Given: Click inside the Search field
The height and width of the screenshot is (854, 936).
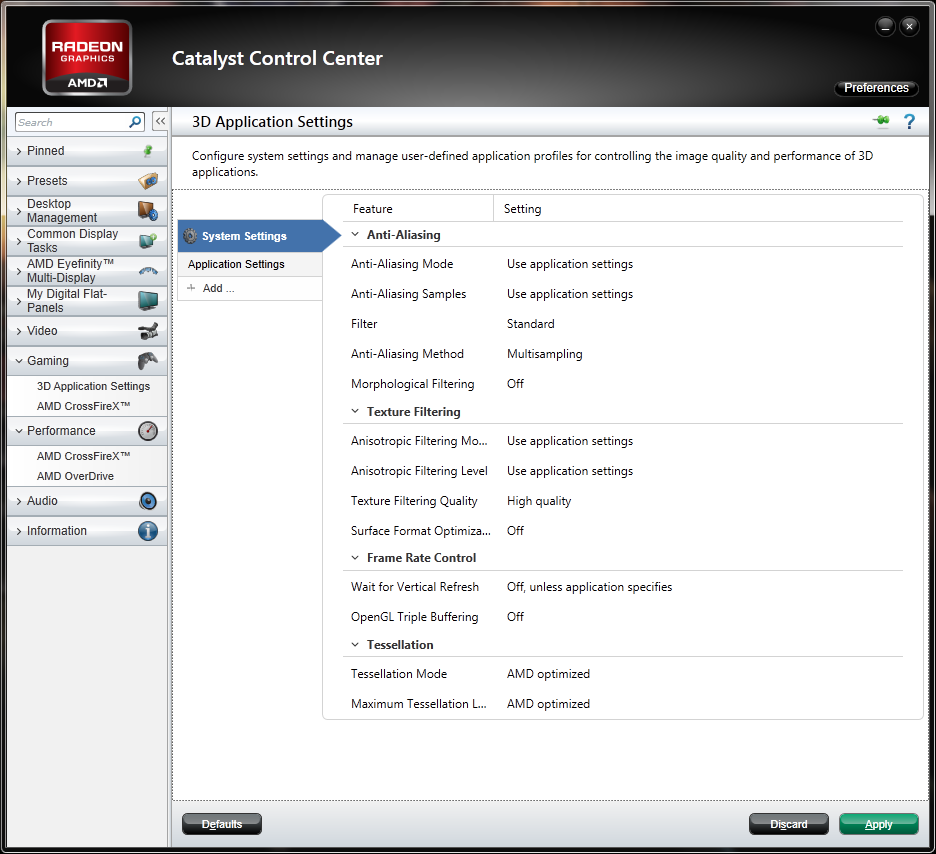Looking at the screenshot, I should 72,122.
